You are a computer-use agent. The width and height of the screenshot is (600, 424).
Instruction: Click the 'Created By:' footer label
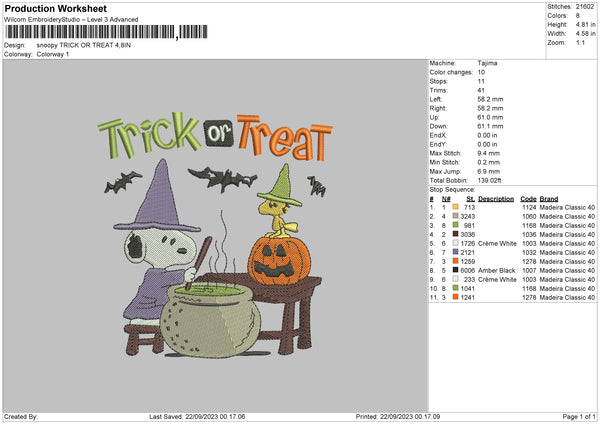[21, 416]
